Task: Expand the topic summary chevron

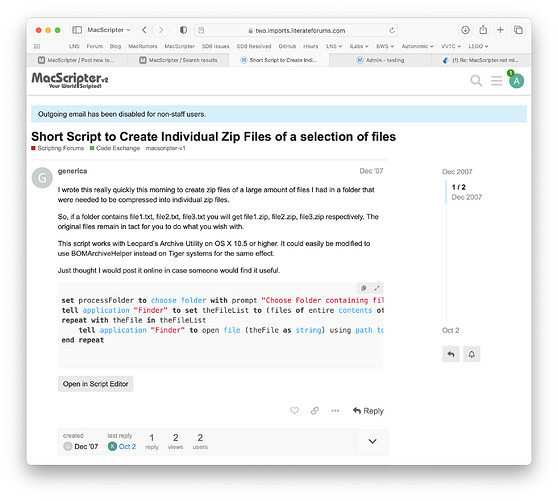Action: (x=372, y=441)
